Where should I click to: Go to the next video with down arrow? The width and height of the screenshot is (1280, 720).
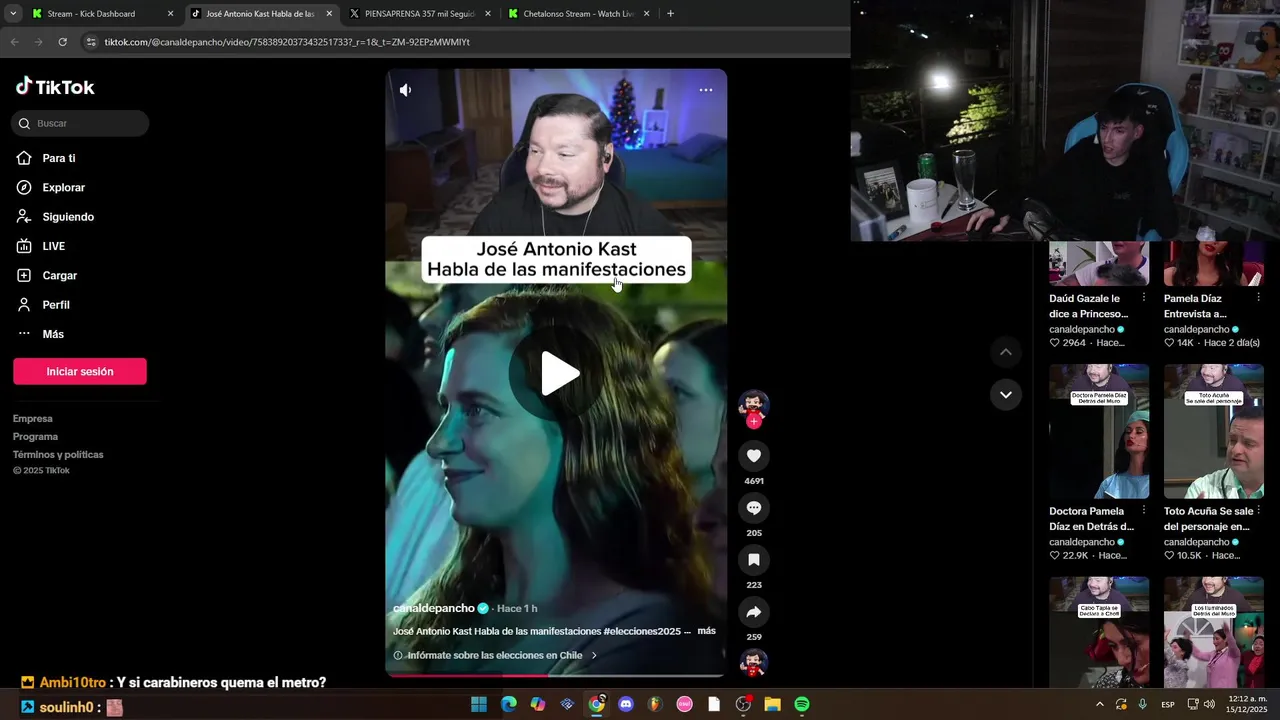pos(1006,395)
